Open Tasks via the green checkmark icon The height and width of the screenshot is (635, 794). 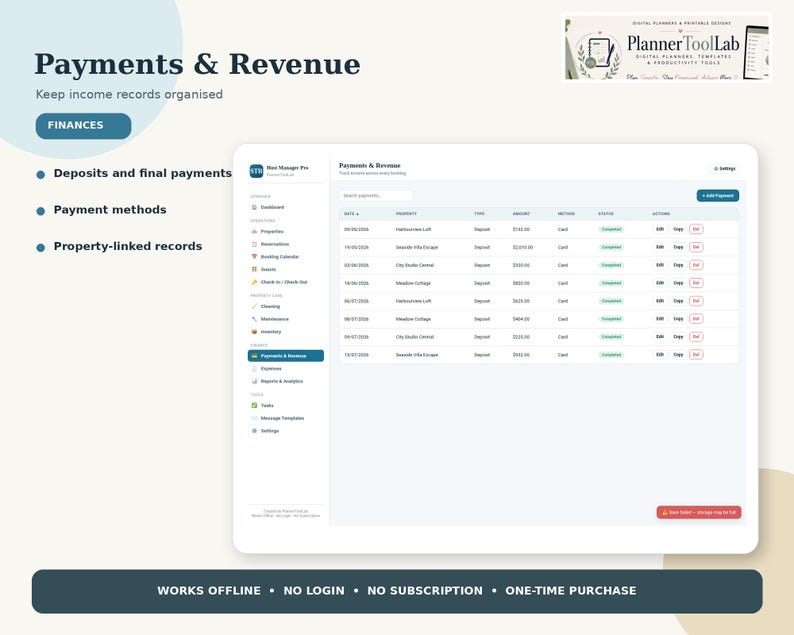[x=254, y=406]
